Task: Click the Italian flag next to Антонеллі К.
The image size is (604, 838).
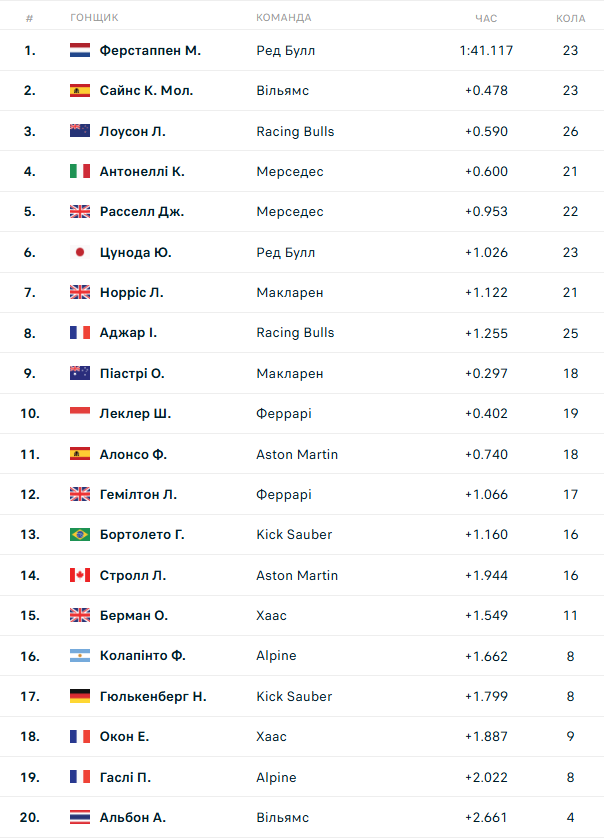Action: 80,171
